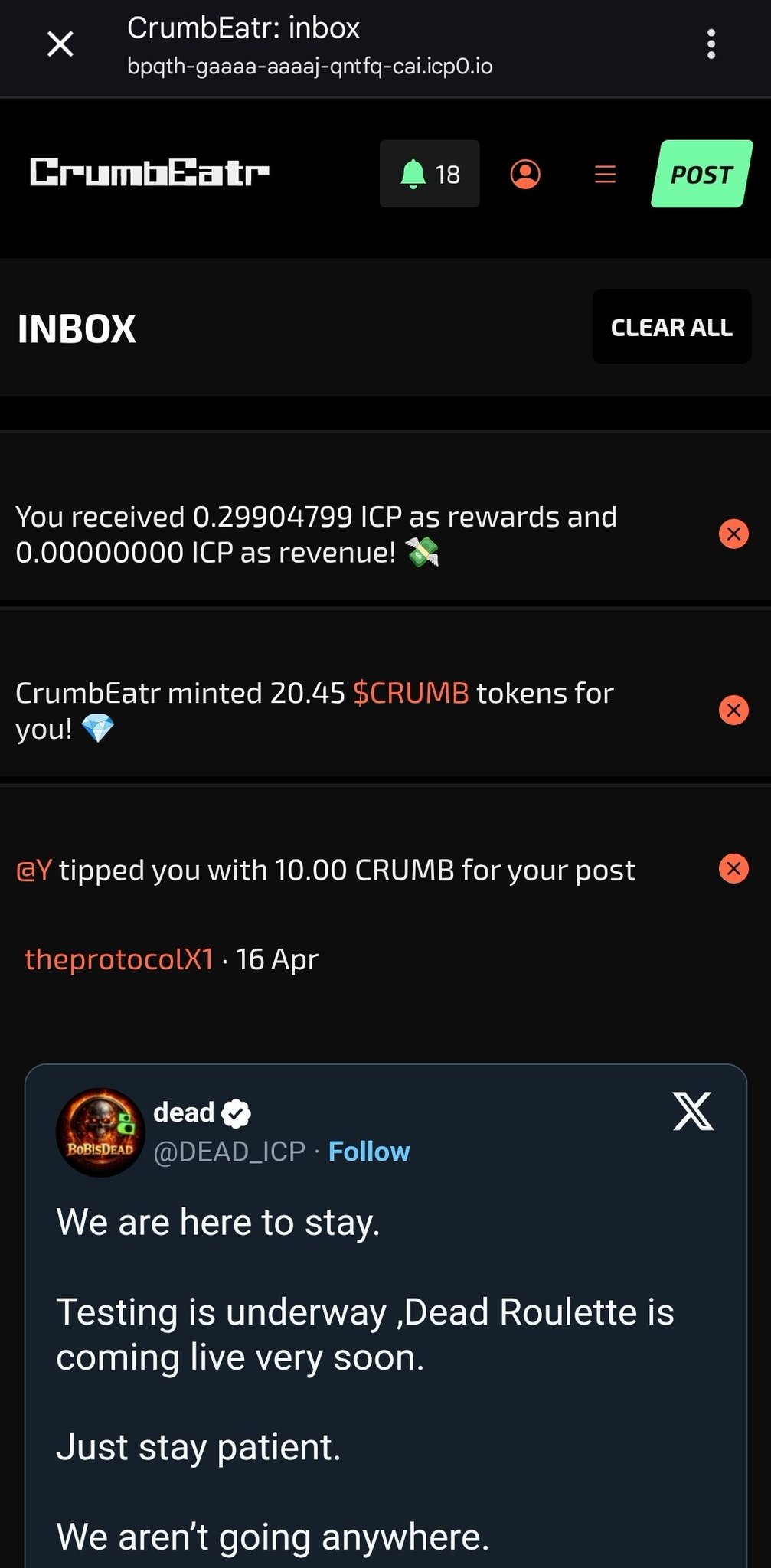Open notifications bell showing 18
The height and width of the screenshot is (1568, 771).
(430, 174)
